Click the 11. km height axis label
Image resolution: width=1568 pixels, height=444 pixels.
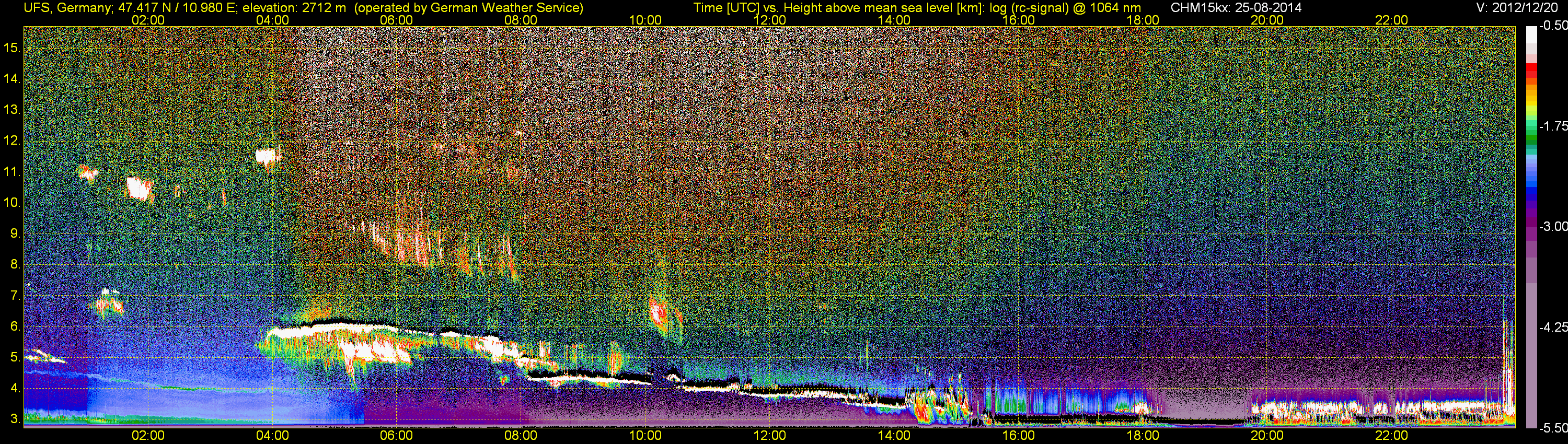[12, 171]
